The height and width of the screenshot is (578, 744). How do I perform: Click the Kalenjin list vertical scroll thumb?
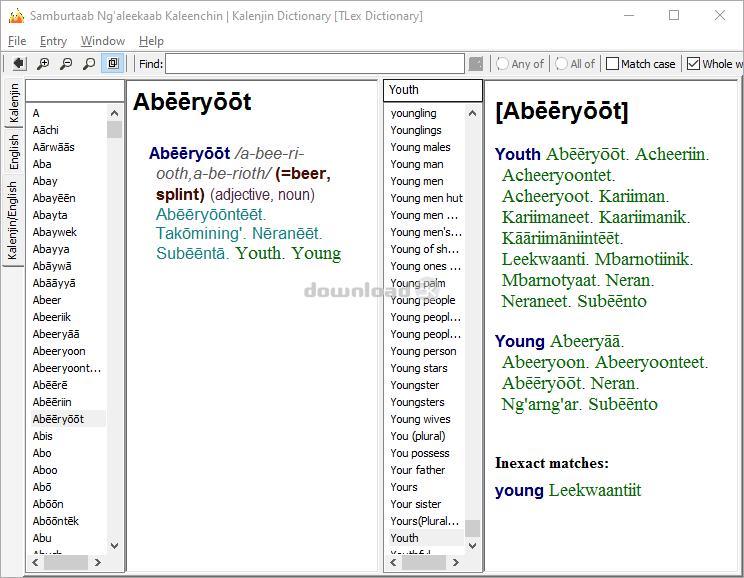pyautogui.click(x=114, y=130)
